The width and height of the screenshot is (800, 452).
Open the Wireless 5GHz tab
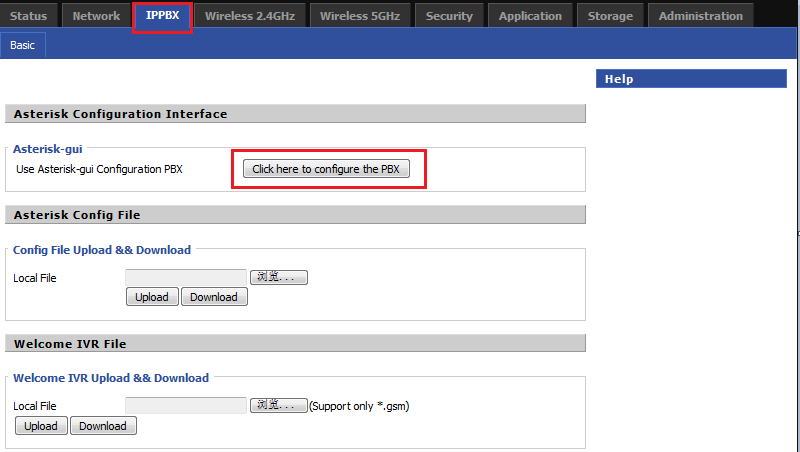point(360,16)
